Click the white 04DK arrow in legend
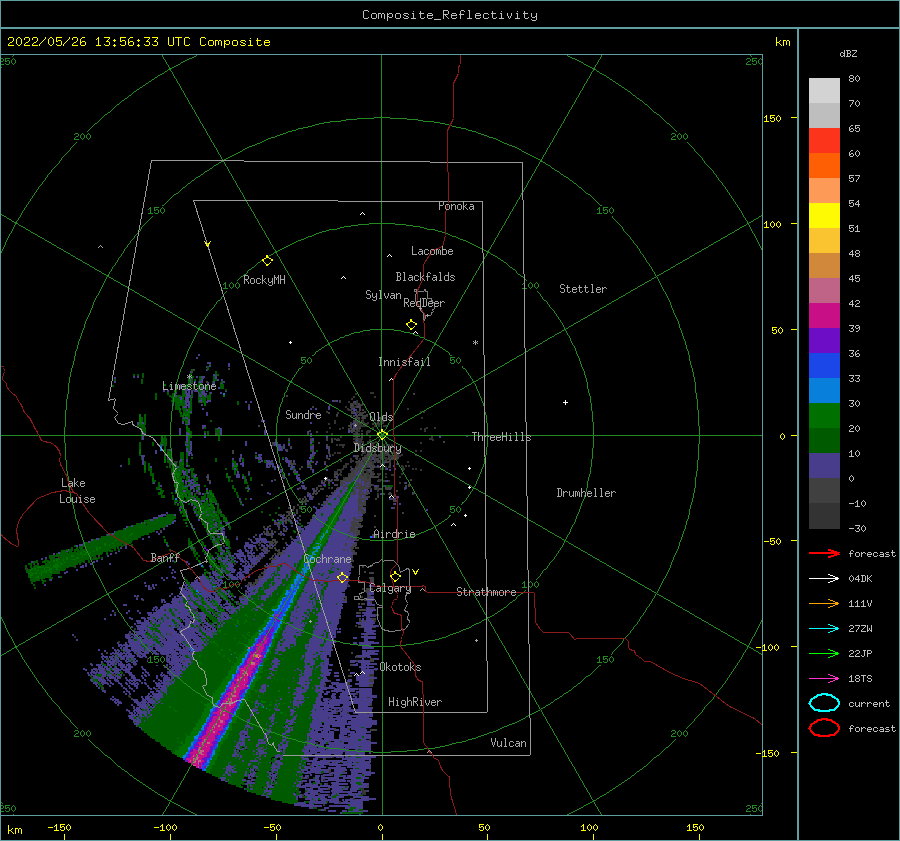The image size is (900, 841). pyautogui.click(x=824, y=579)
